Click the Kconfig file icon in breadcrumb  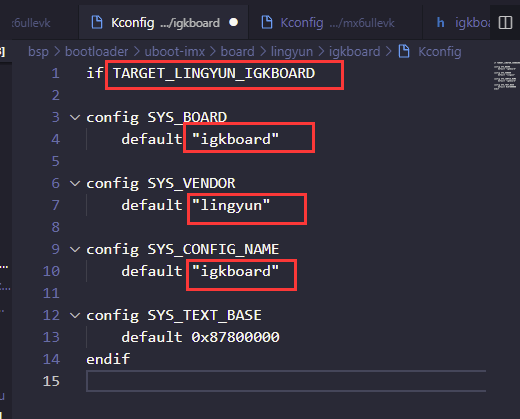tap(404, 51)
